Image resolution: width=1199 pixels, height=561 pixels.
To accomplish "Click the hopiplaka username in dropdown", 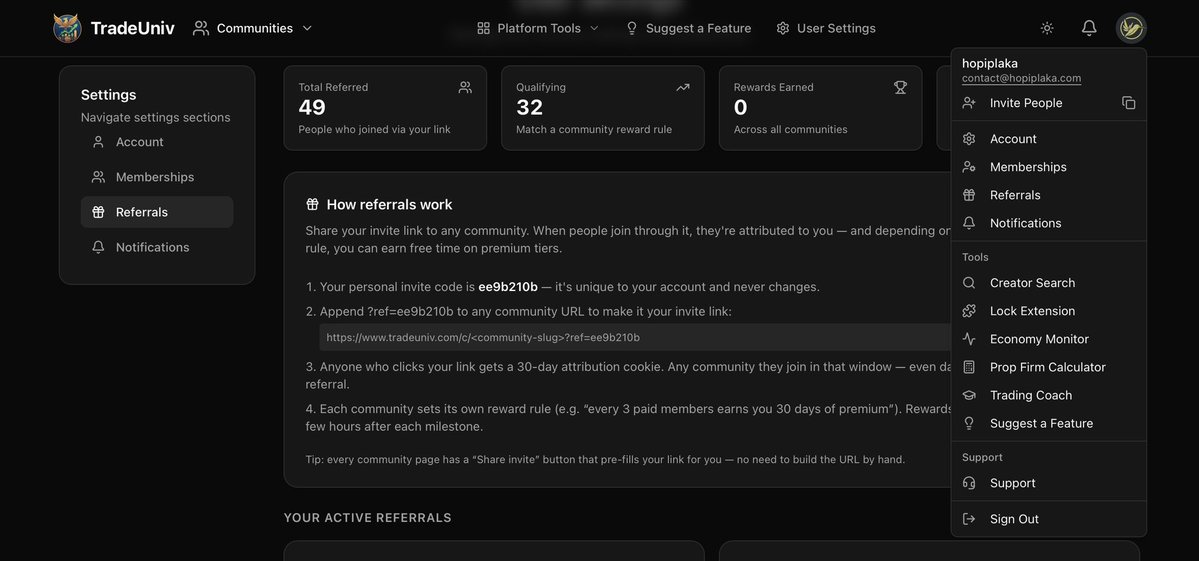I will click(989, 63).
